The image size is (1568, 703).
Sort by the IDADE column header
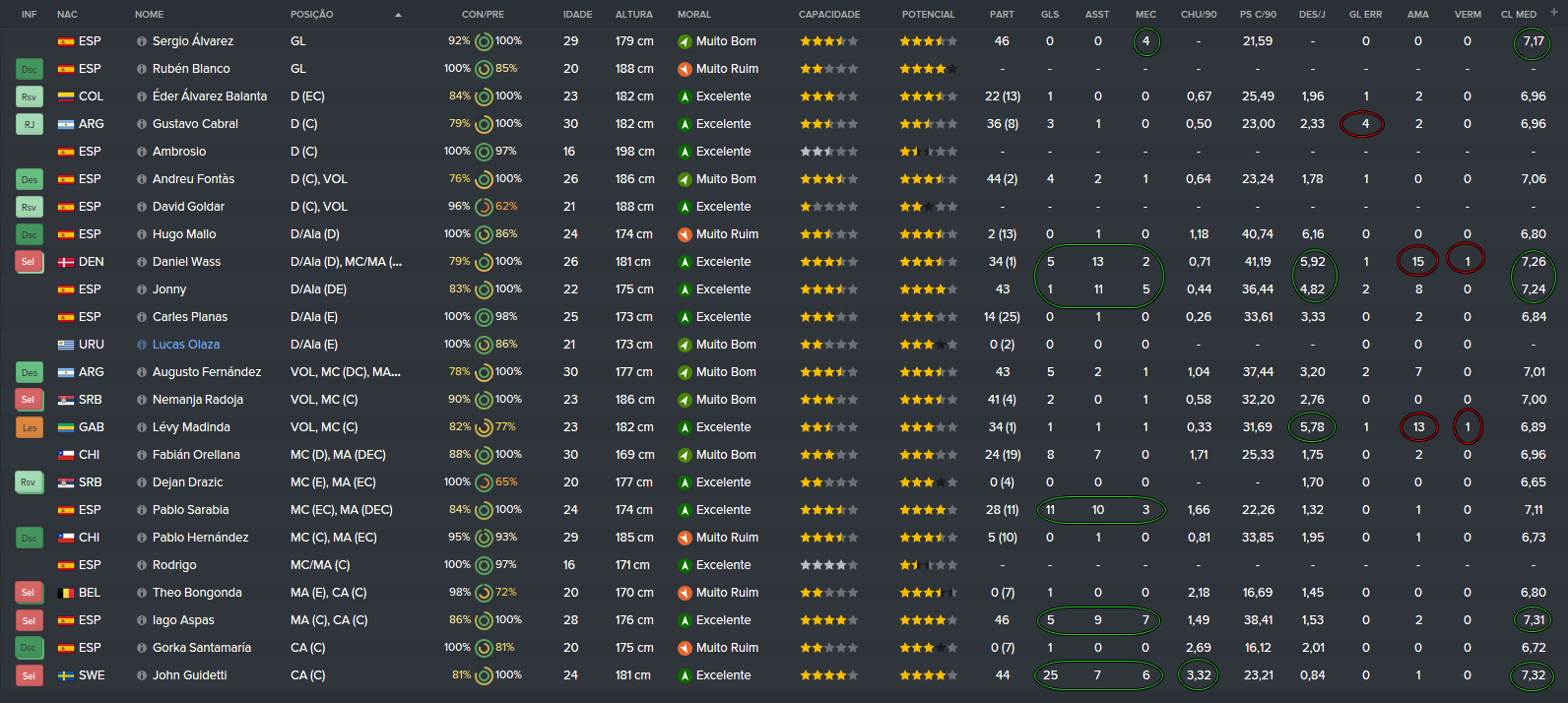coord(577,15)
